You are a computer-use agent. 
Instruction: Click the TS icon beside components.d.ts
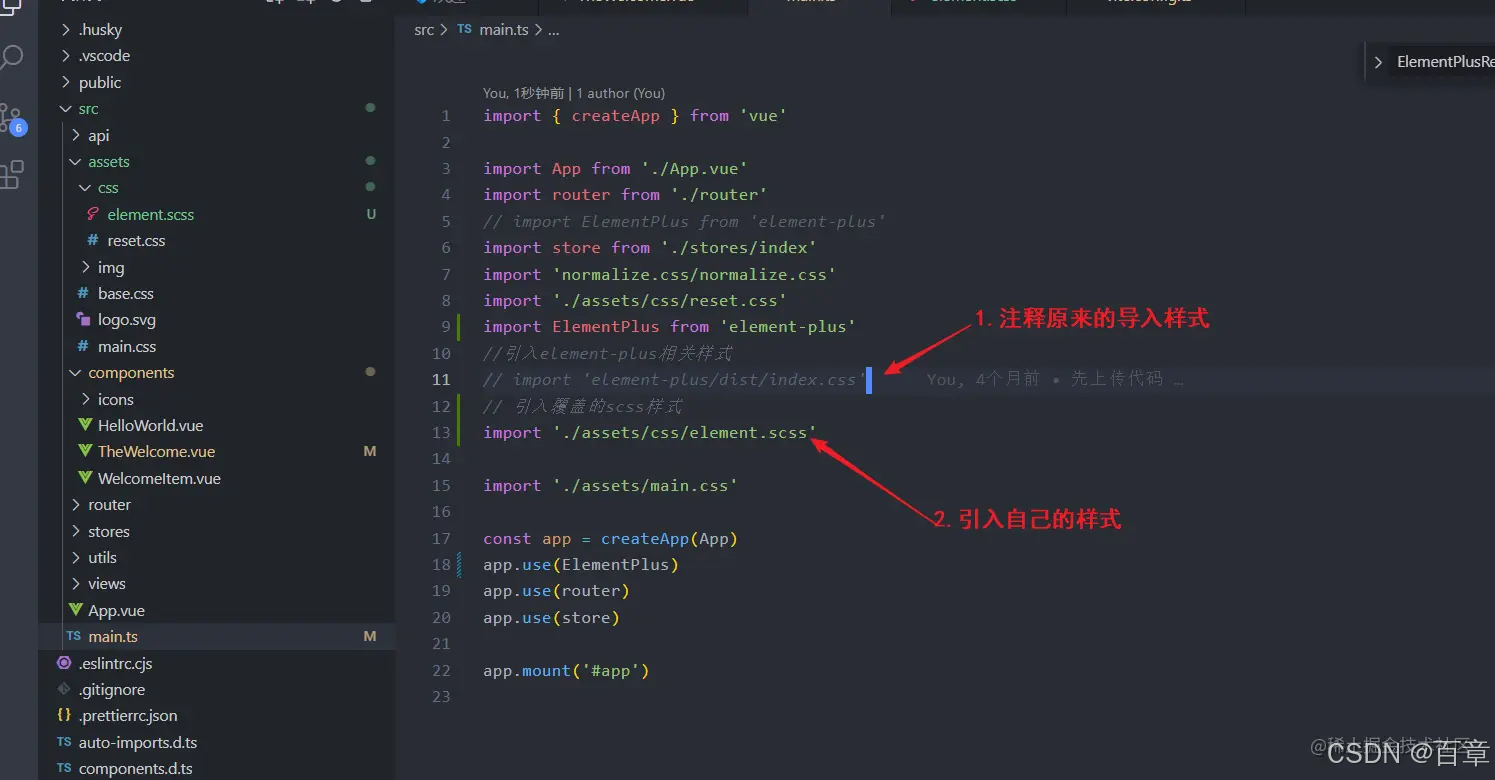click(x=64, y=769)
